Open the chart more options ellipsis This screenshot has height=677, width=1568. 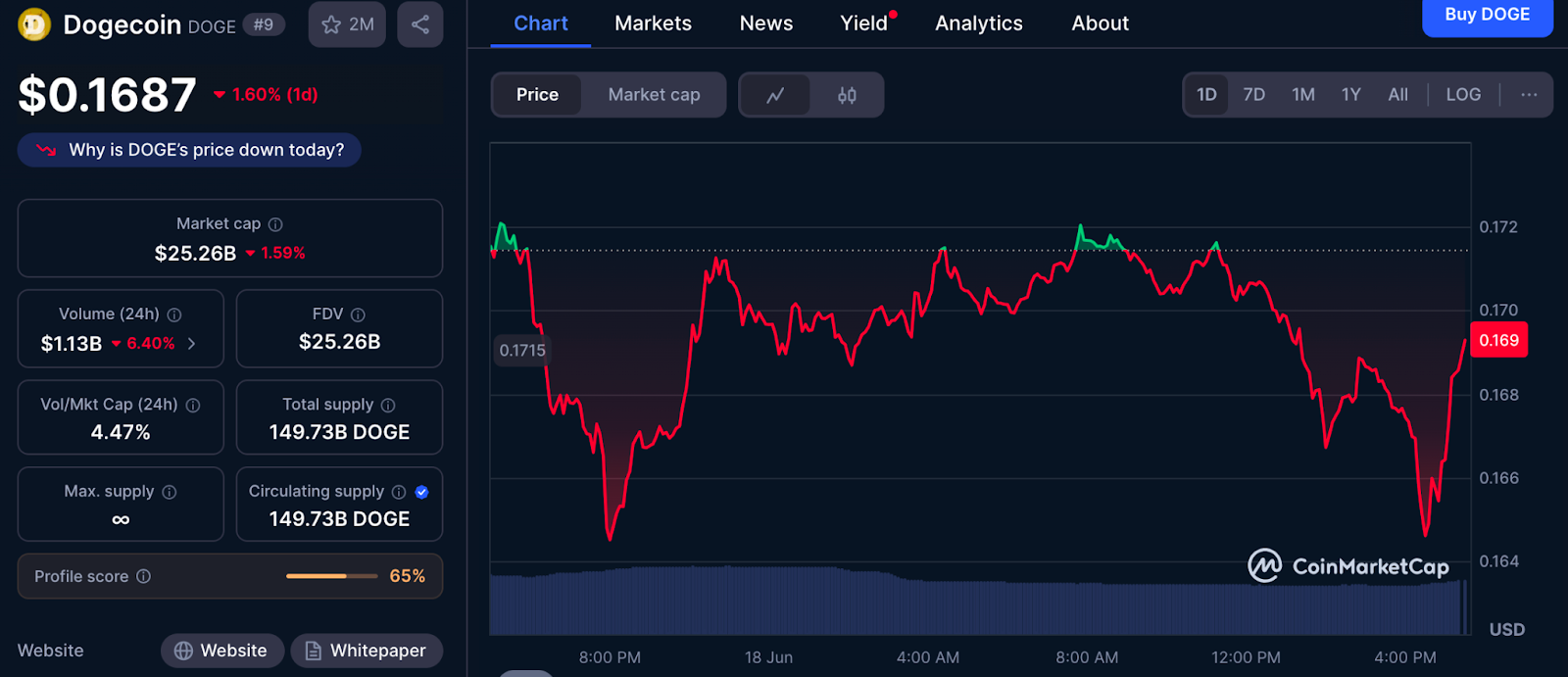[1529, 95]
